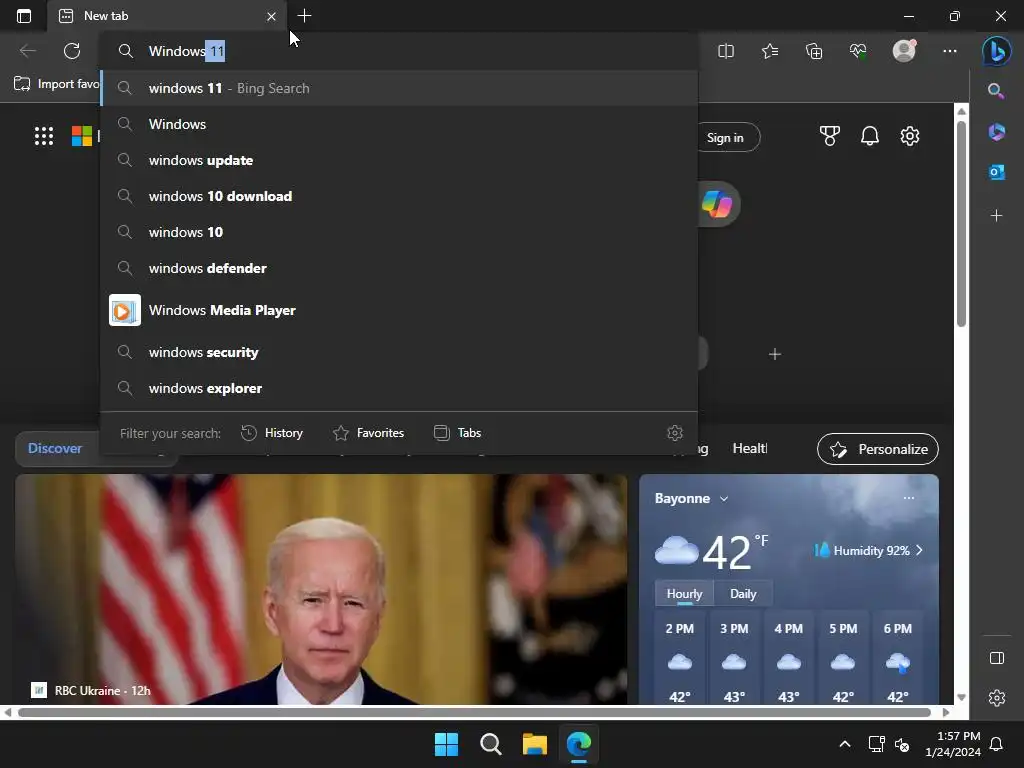The height and width of the screenshot is (768, 1024).
Task: Open the Windows Start menu
Action: (447, 744)
